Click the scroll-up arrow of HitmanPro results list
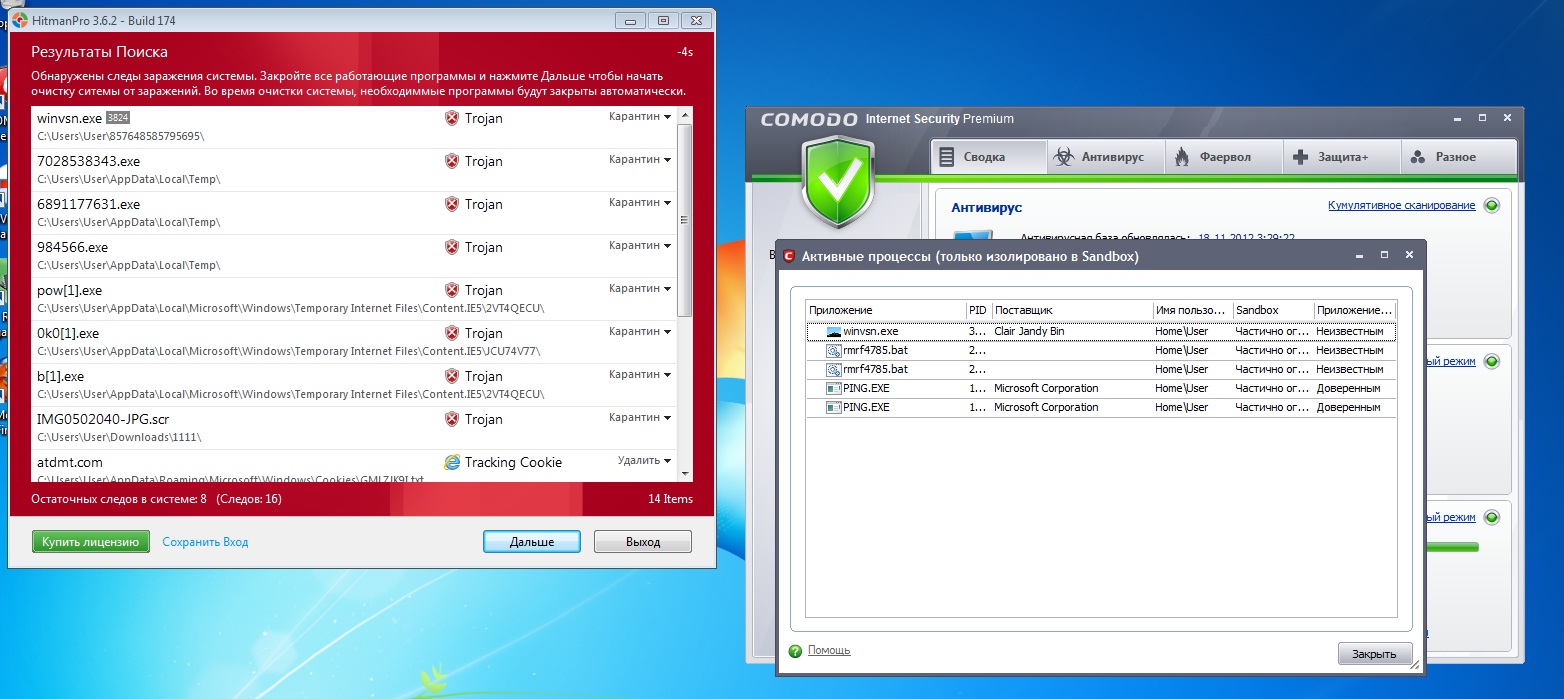Screen dimensions: 1564x699 [685, 116]
